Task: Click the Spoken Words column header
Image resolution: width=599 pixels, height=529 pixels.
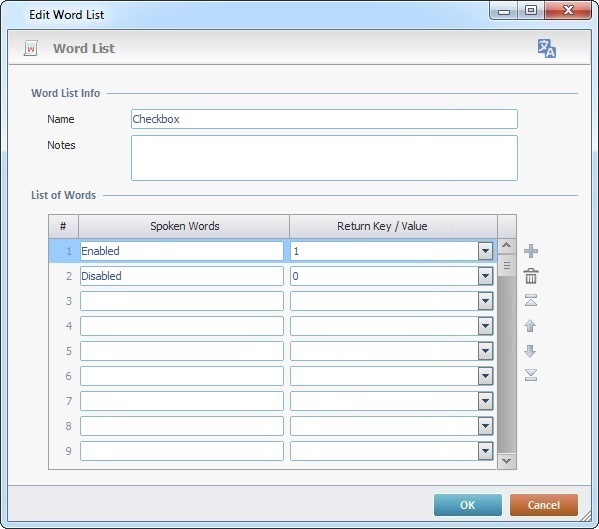Action: (x=184, y=226)
